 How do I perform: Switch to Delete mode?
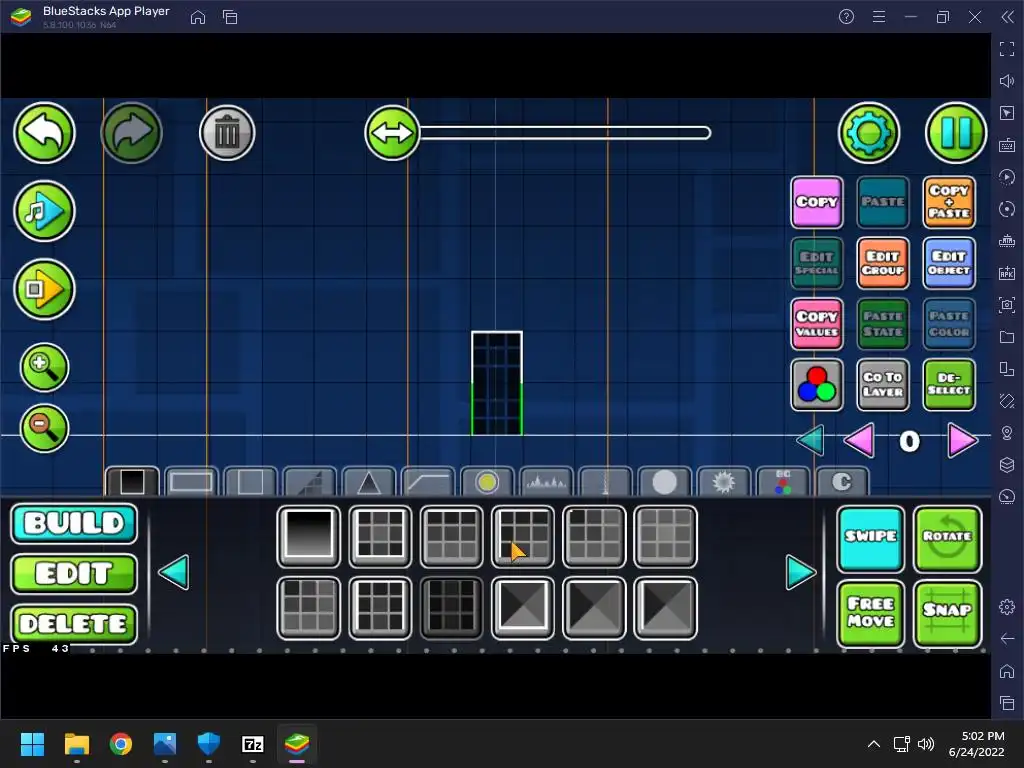click(74, 624)
